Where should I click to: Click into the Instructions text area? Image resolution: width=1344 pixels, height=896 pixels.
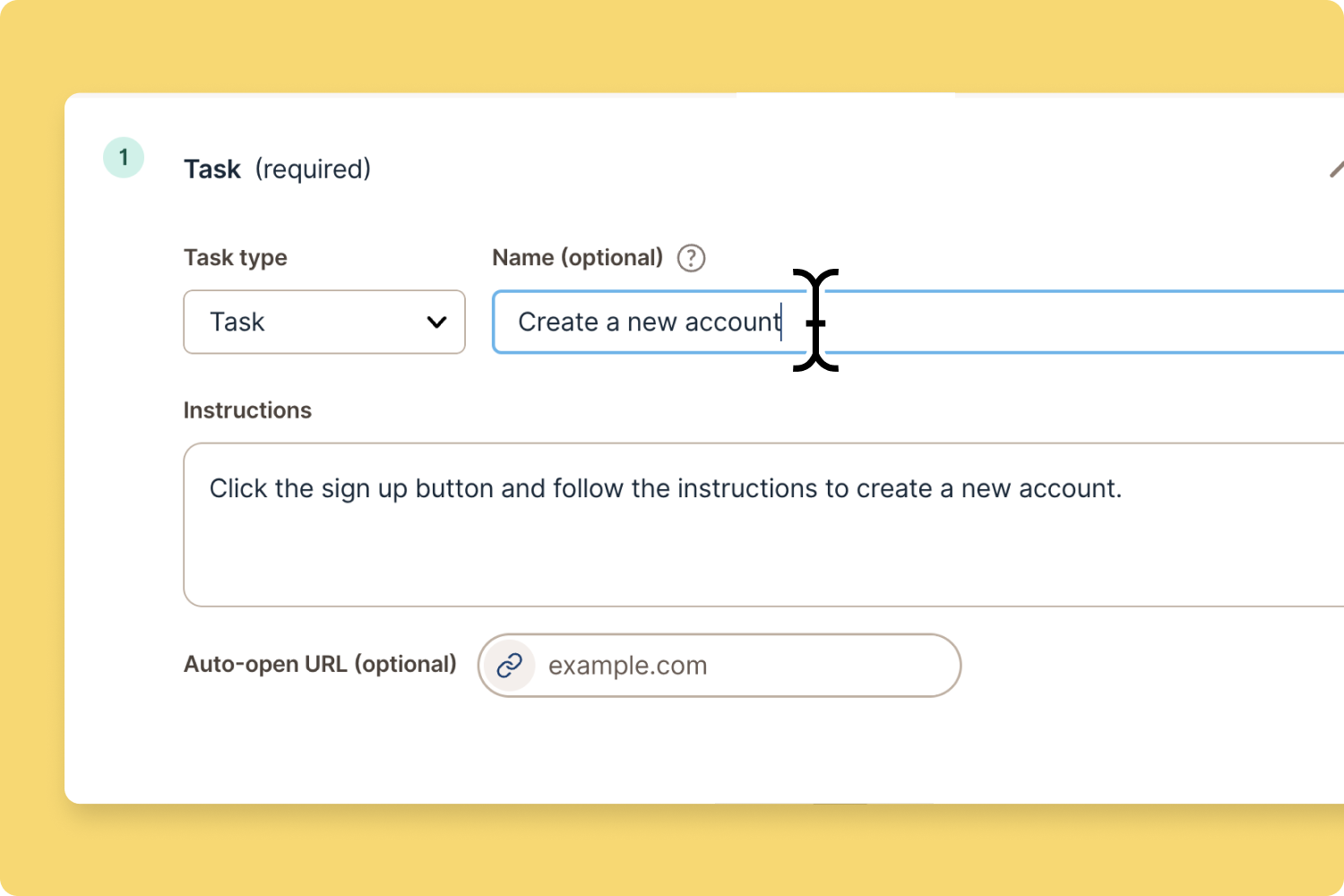[763, 525]
